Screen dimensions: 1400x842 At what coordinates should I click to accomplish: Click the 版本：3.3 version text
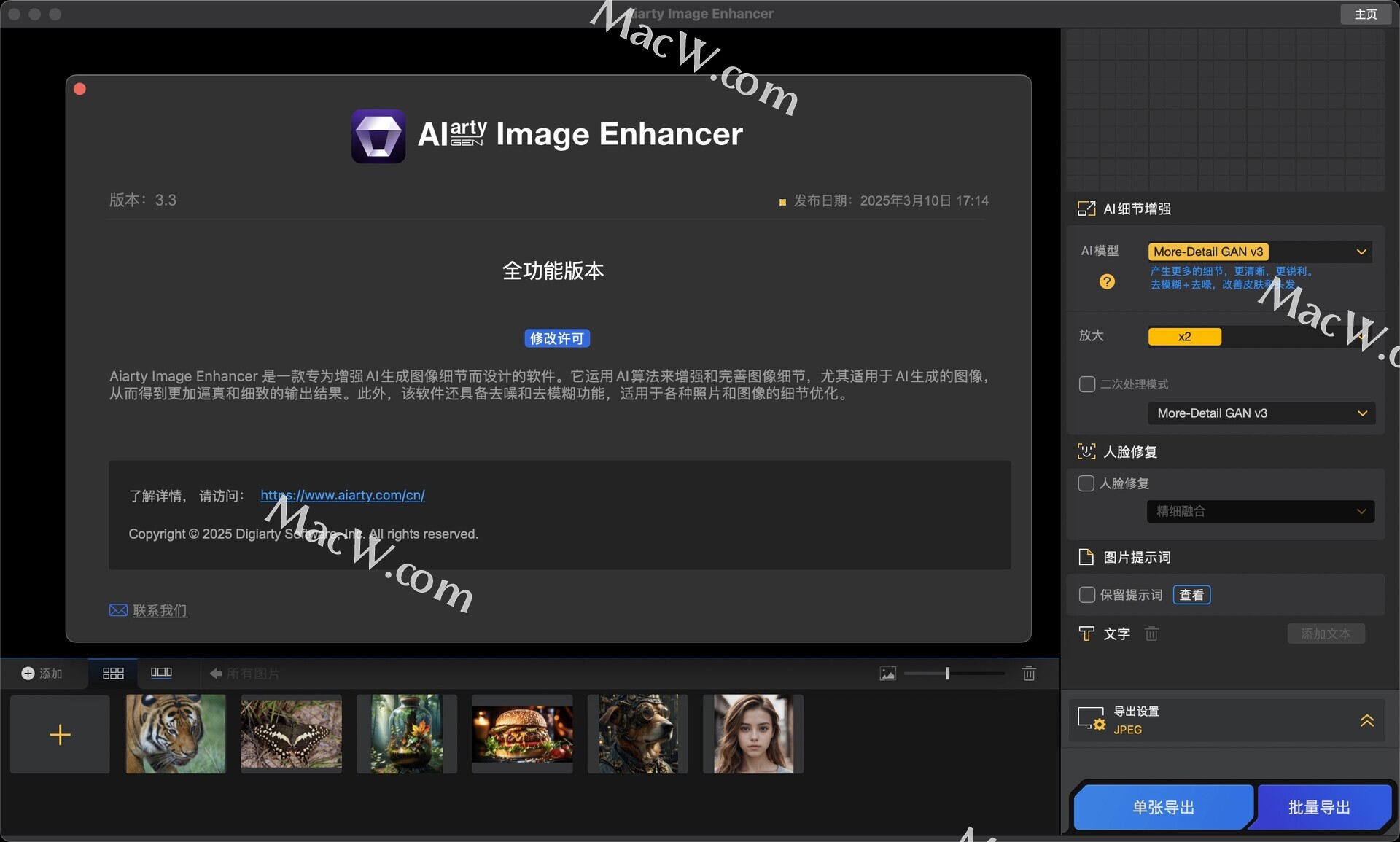(143, 200)
